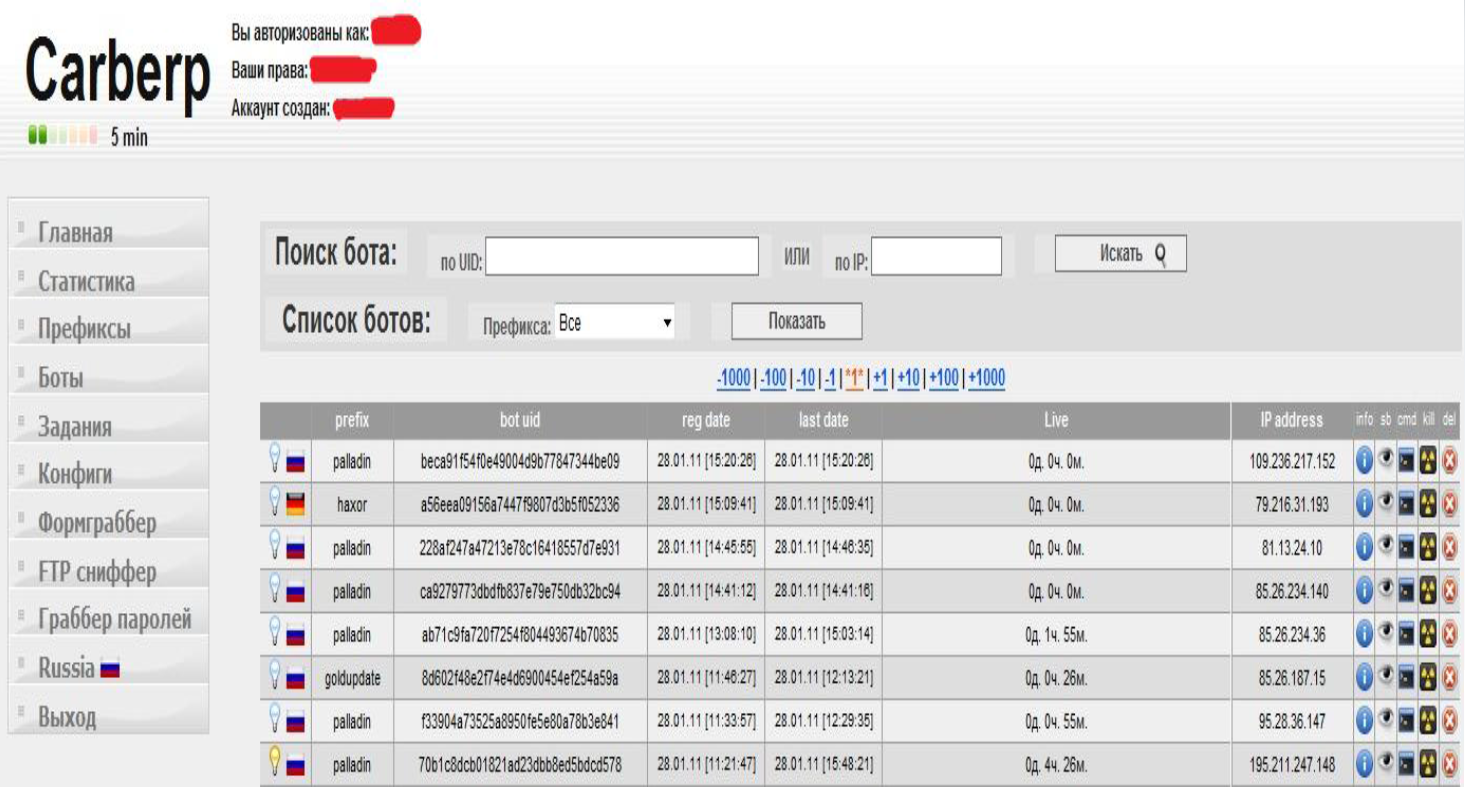
Task: Click Russian flag in goldupdate row
Action: tap(295, 679)
